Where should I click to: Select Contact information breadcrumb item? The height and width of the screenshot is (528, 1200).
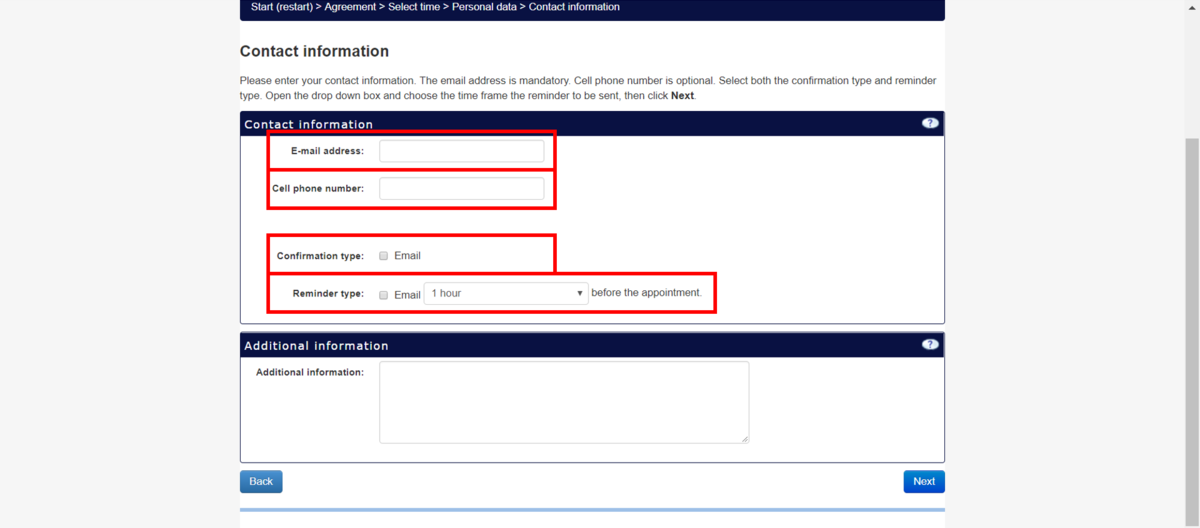click(574, 7)
